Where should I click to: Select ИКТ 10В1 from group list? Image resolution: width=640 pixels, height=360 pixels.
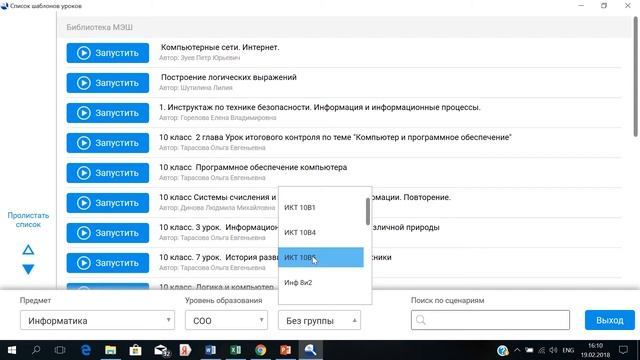321,207
